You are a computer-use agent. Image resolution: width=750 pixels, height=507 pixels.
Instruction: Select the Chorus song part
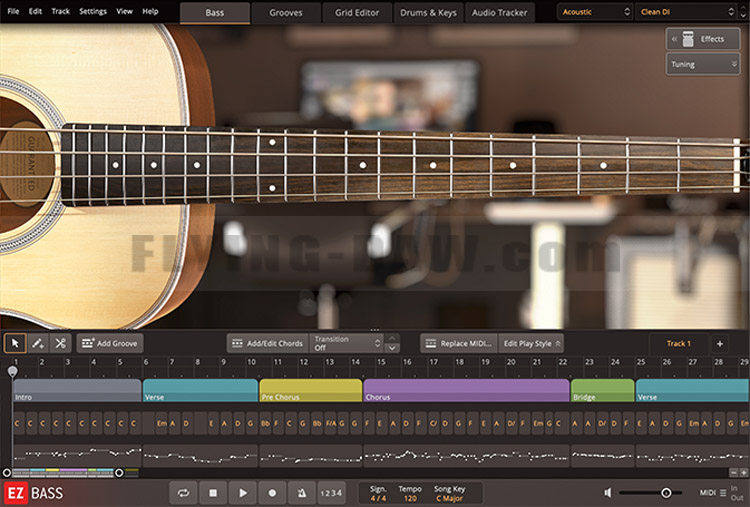tap(466, 390)
